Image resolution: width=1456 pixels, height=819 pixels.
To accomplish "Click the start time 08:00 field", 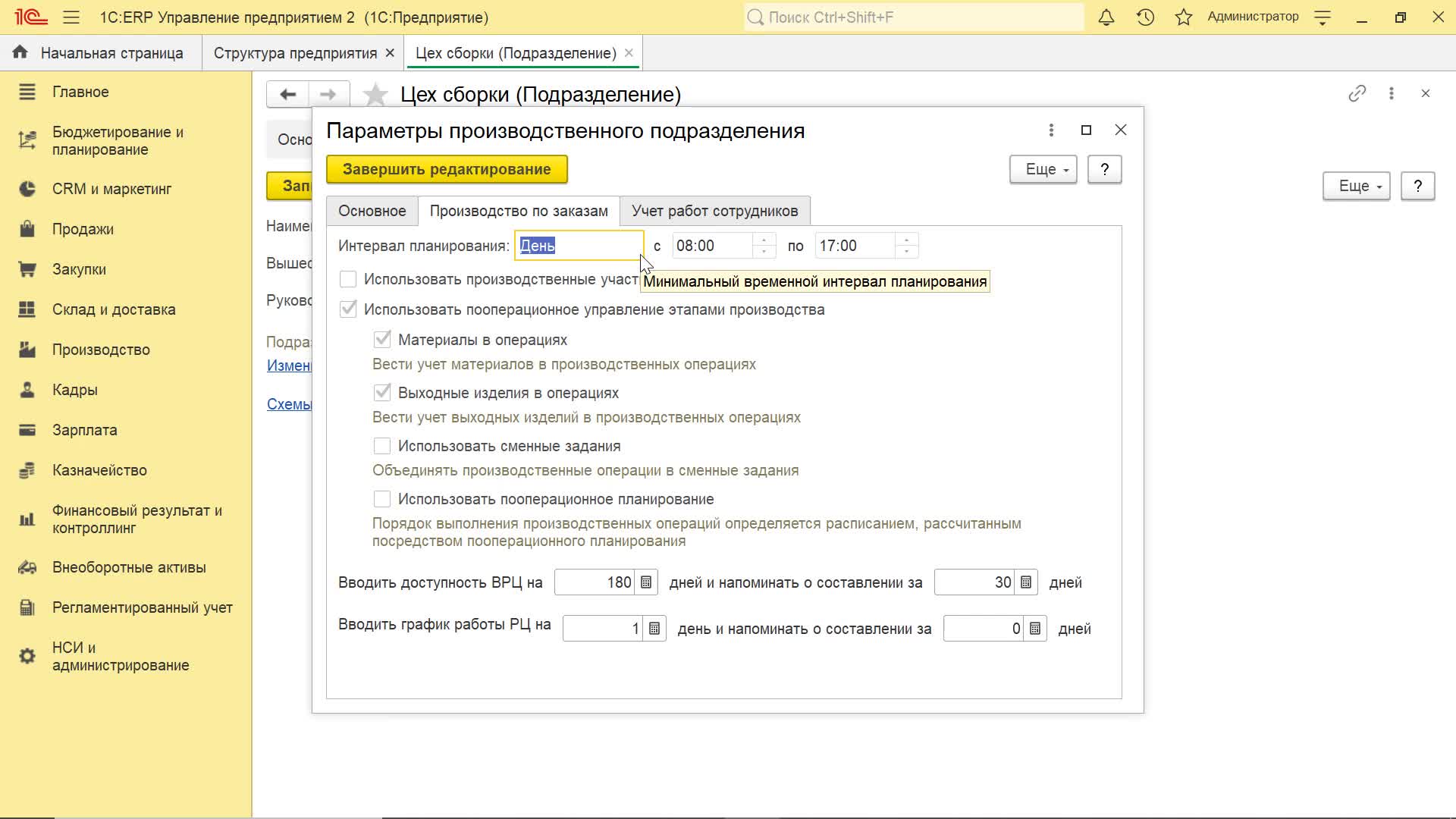I will (713, 246).
